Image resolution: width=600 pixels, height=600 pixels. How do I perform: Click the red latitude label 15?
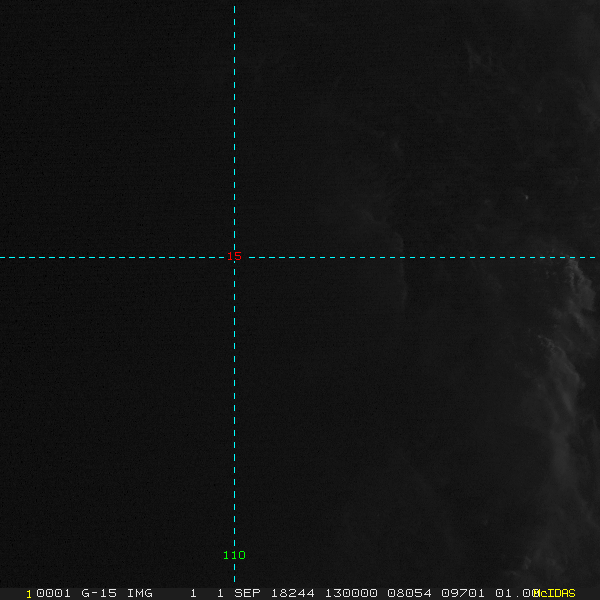(234, 256)
